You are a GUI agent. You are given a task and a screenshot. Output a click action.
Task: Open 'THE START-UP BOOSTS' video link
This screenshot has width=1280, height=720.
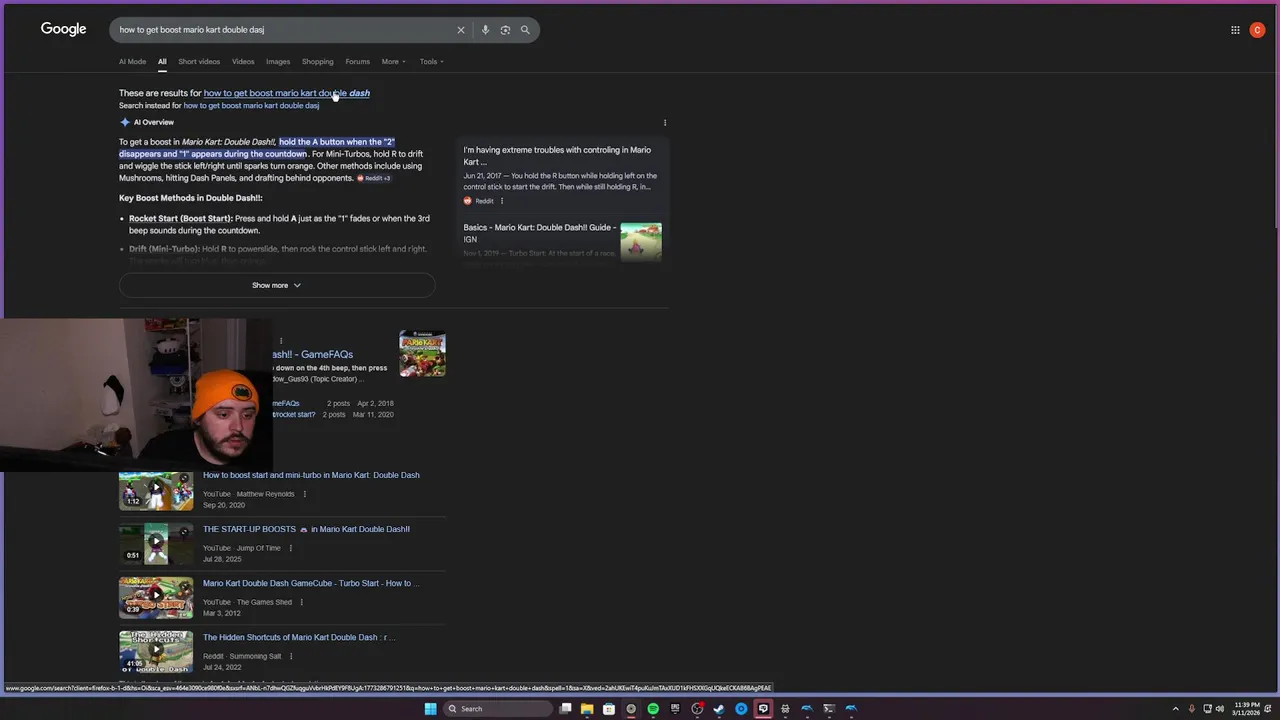pos(306,529)
